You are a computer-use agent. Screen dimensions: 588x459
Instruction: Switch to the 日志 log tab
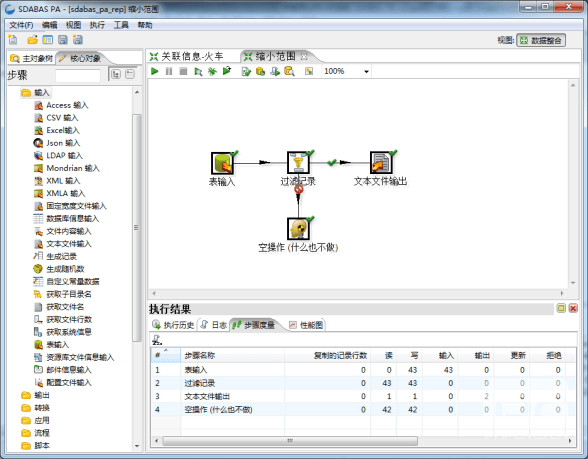click(214, 325)
